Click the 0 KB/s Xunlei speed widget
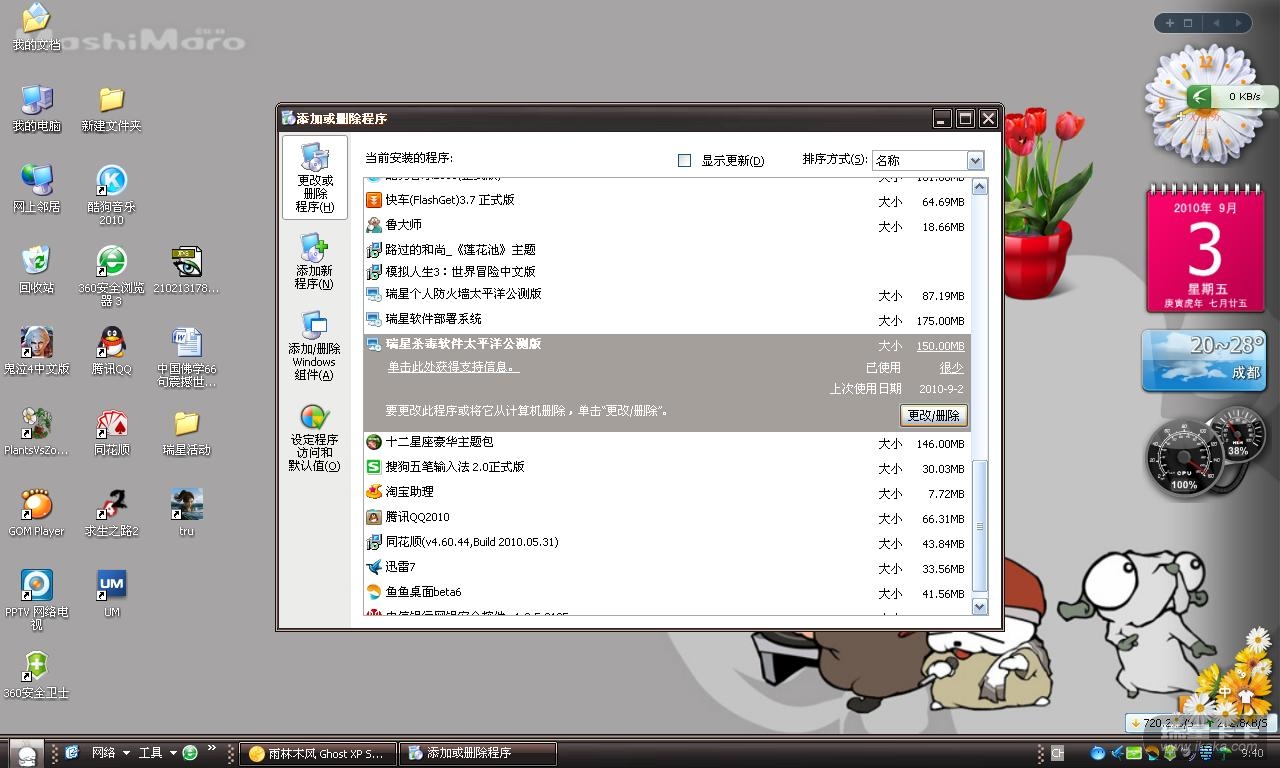 point(1232,96)
